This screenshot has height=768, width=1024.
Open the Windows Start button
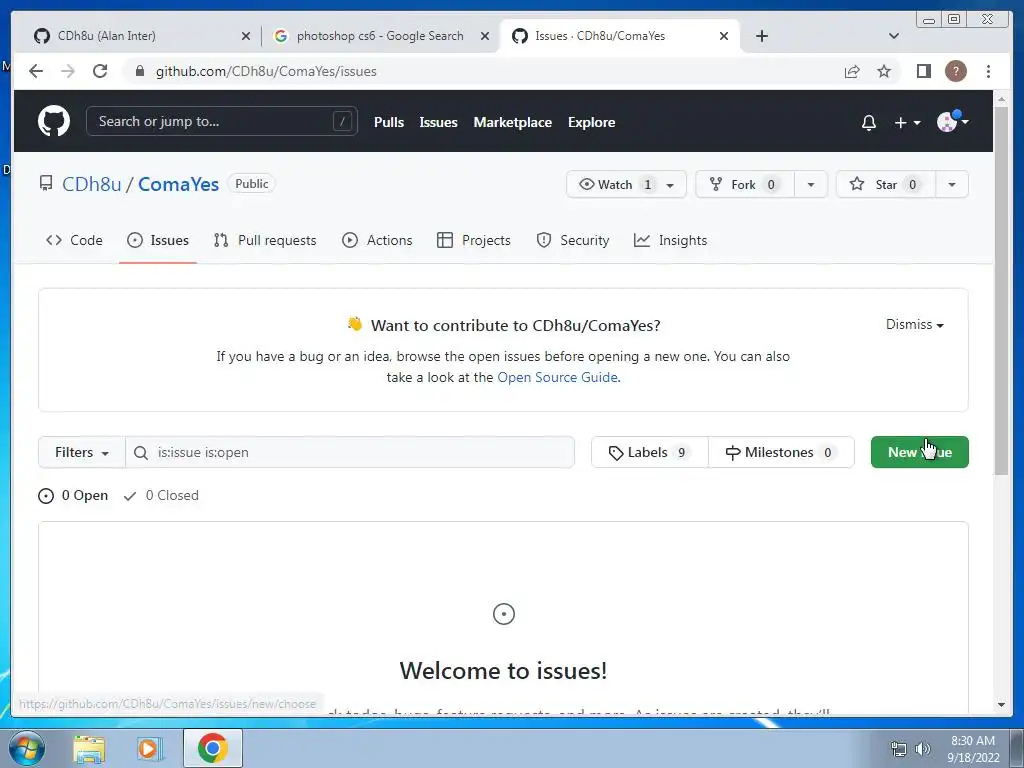click(x=26, y=748)
